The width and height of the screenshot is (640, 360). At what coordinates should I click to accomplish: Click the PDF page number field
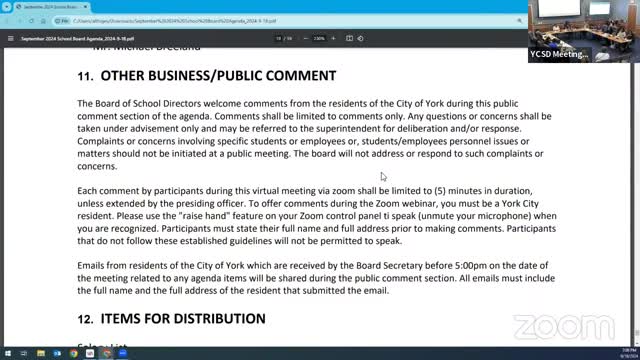(278, 38)
